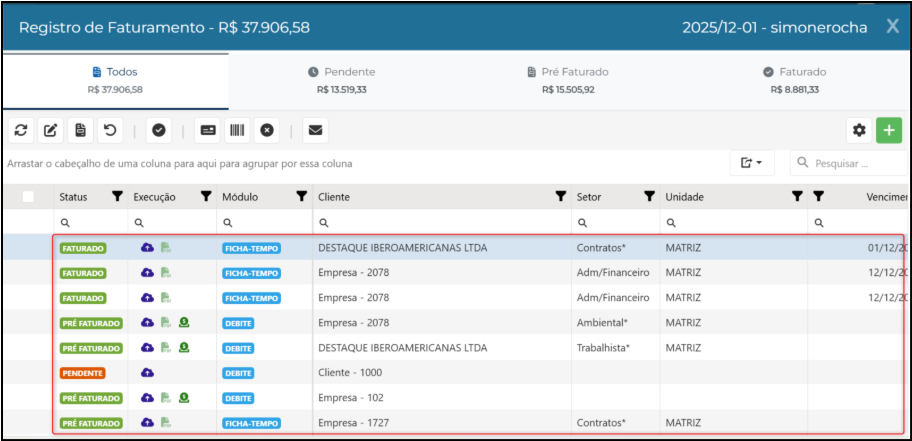Image resolution: width=912 pixels, height=441 pixels.
Task: Click the Módulo column filter-row search box
Action: tap(265, 222)
